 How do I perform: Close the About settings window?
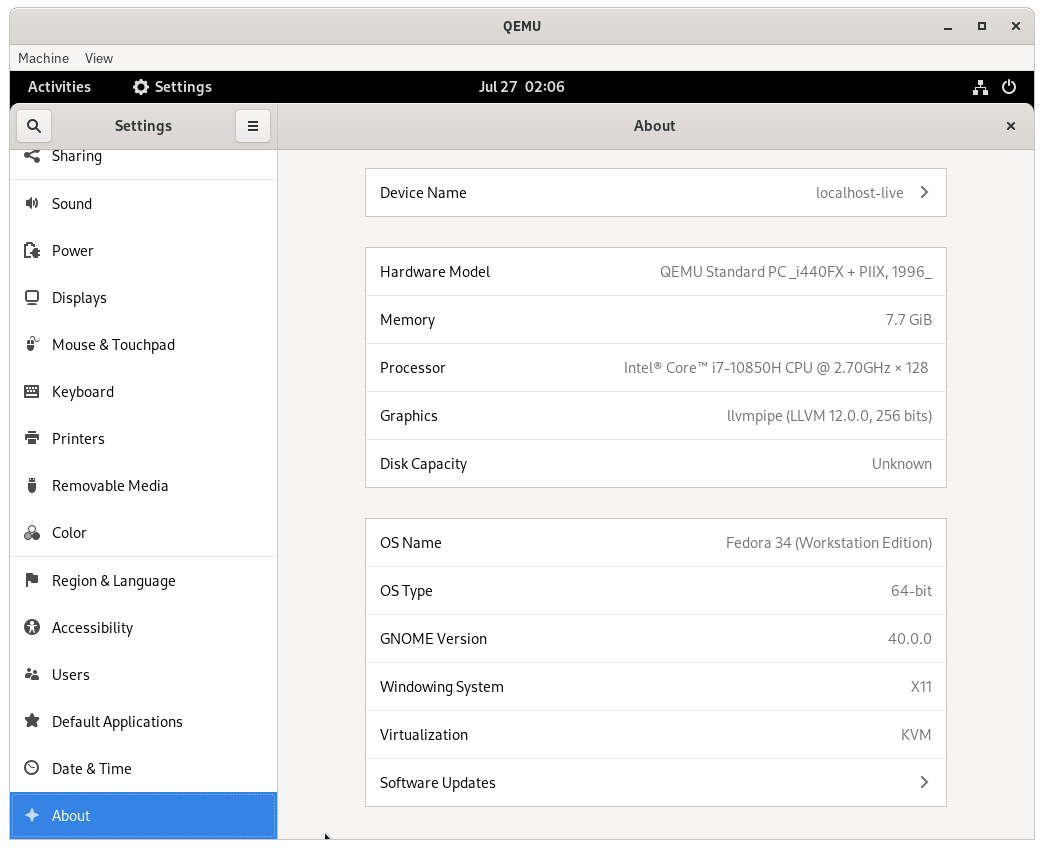tap(1011, 126)
